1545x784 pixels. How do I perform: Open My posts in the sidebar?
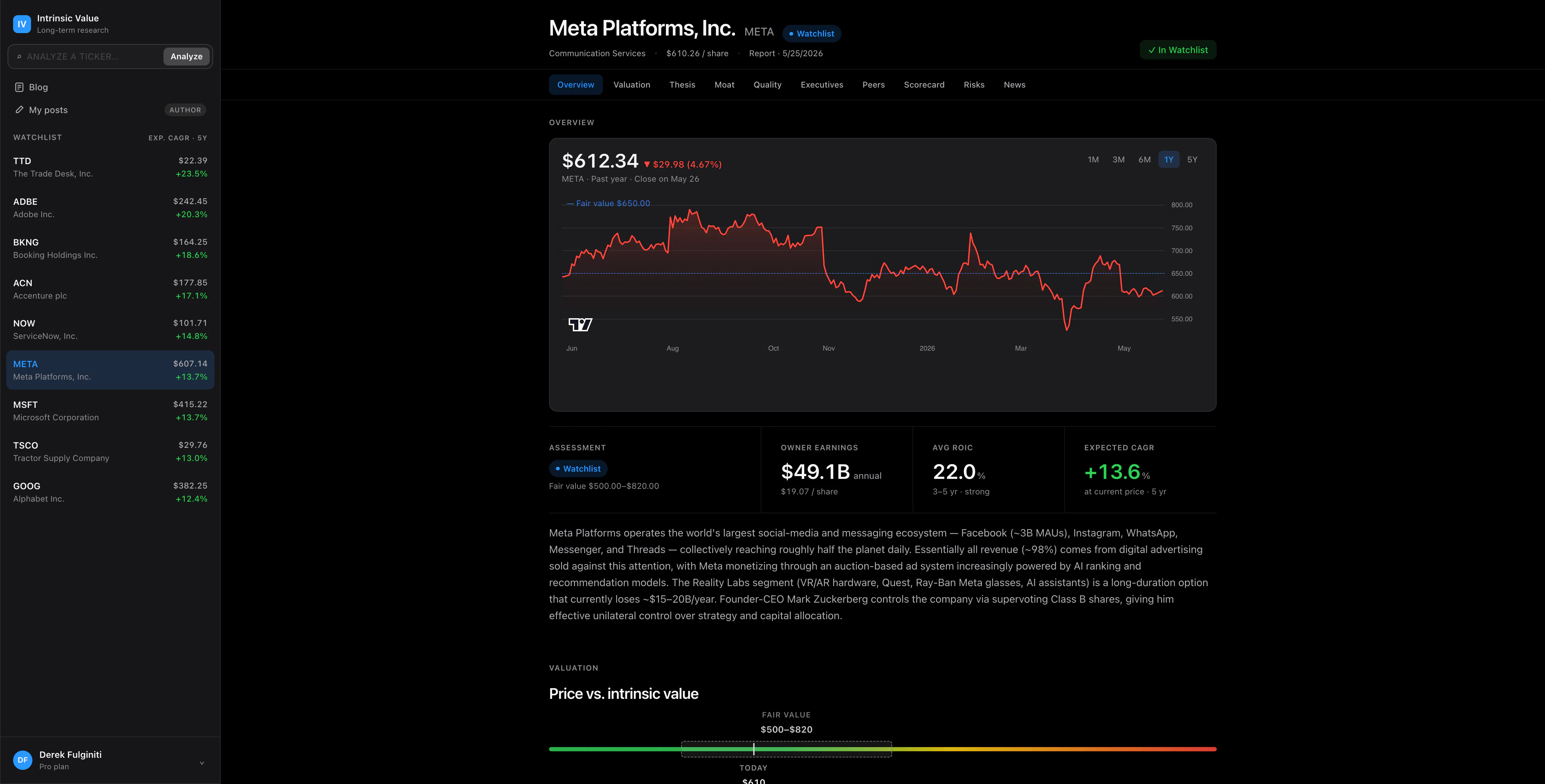(x=110, y=110)
